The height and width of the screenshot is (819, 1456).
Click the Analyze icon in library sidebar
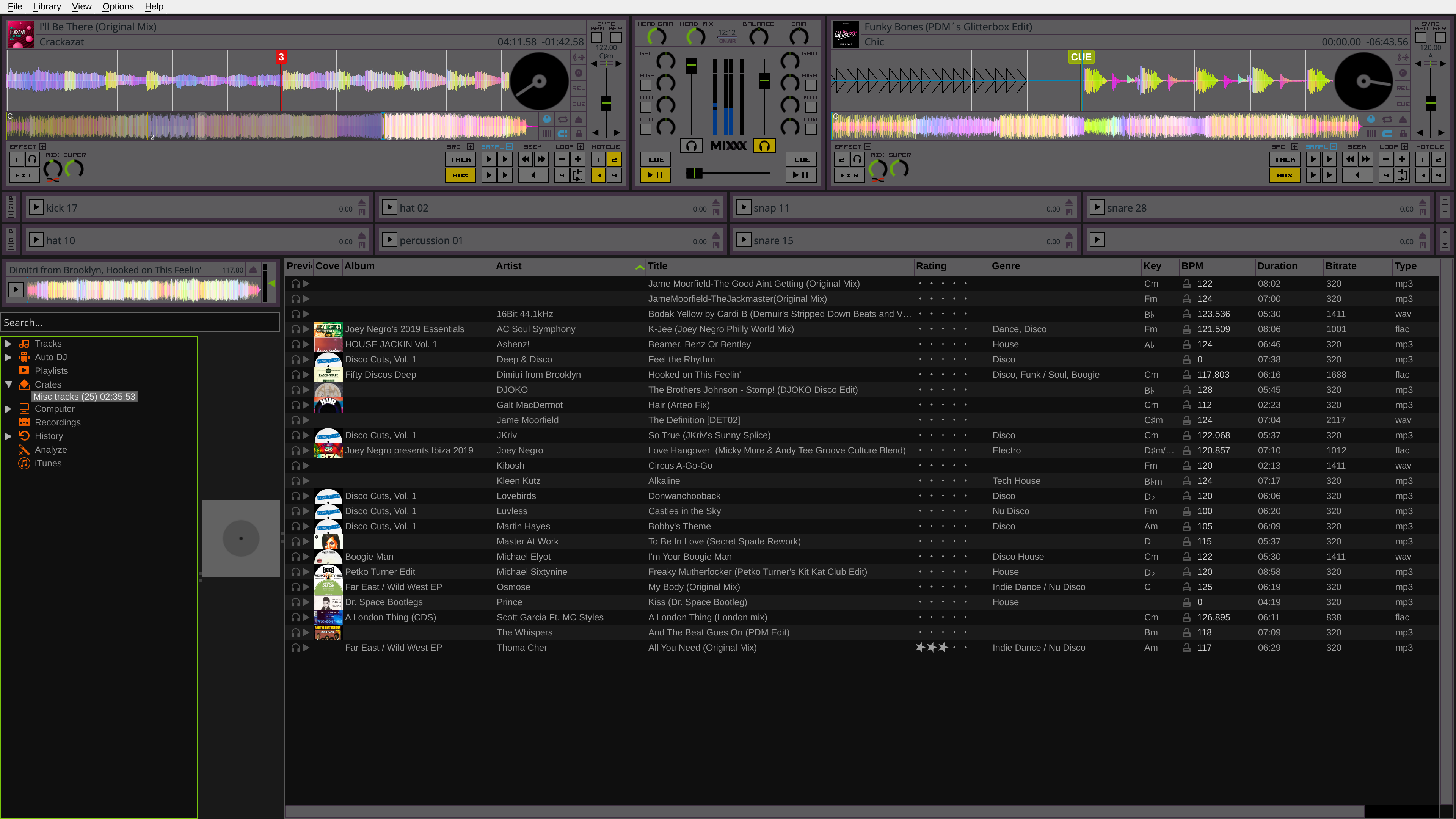pos(24,449)
